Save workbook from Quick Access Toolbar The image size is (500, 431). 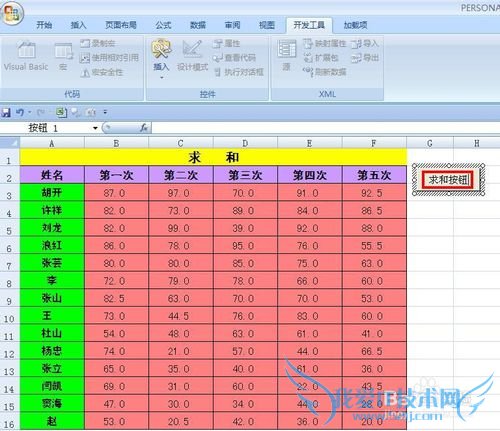(x=6, y=112)
